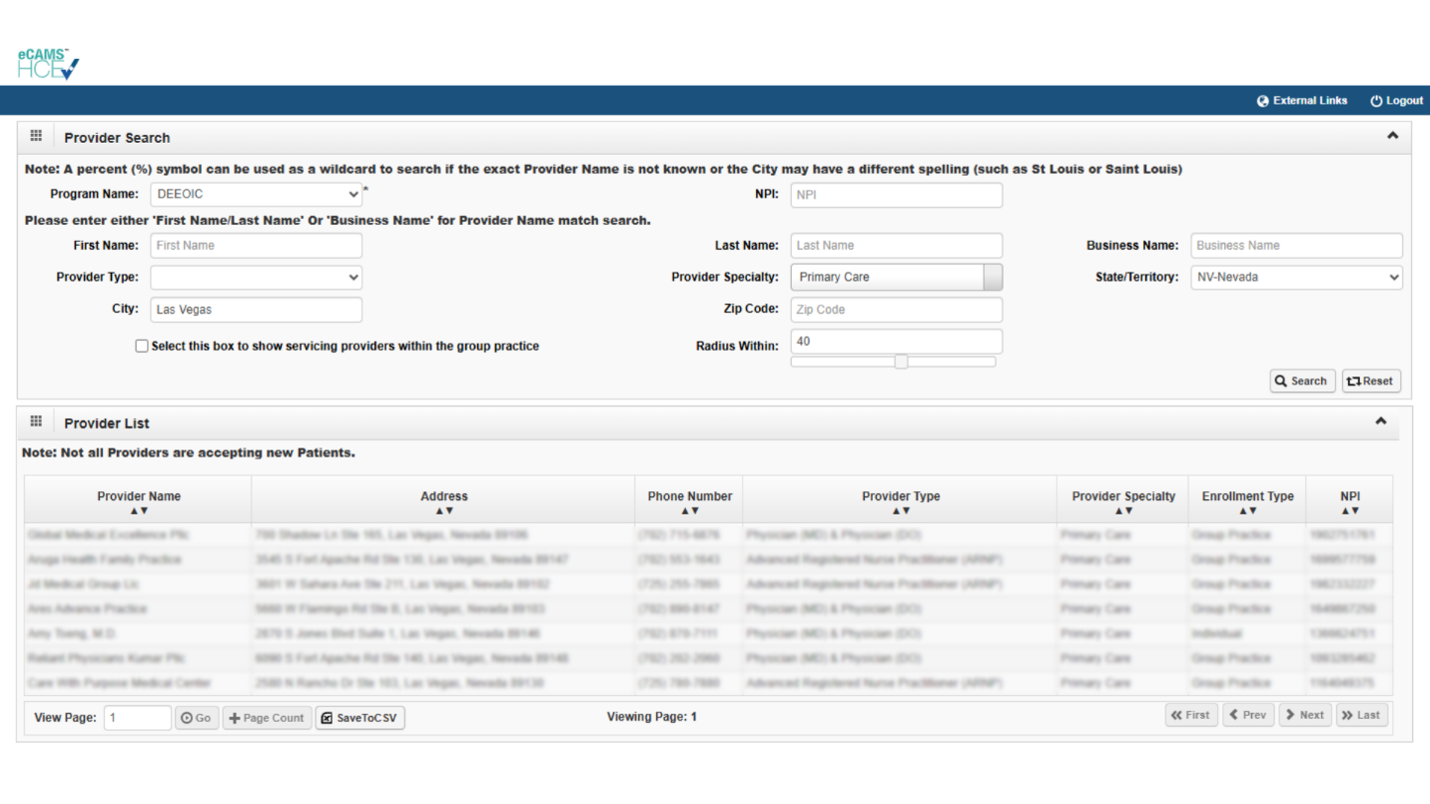Open the State/Territory dropdown
1430x804 pixels.
(1296, 277)
